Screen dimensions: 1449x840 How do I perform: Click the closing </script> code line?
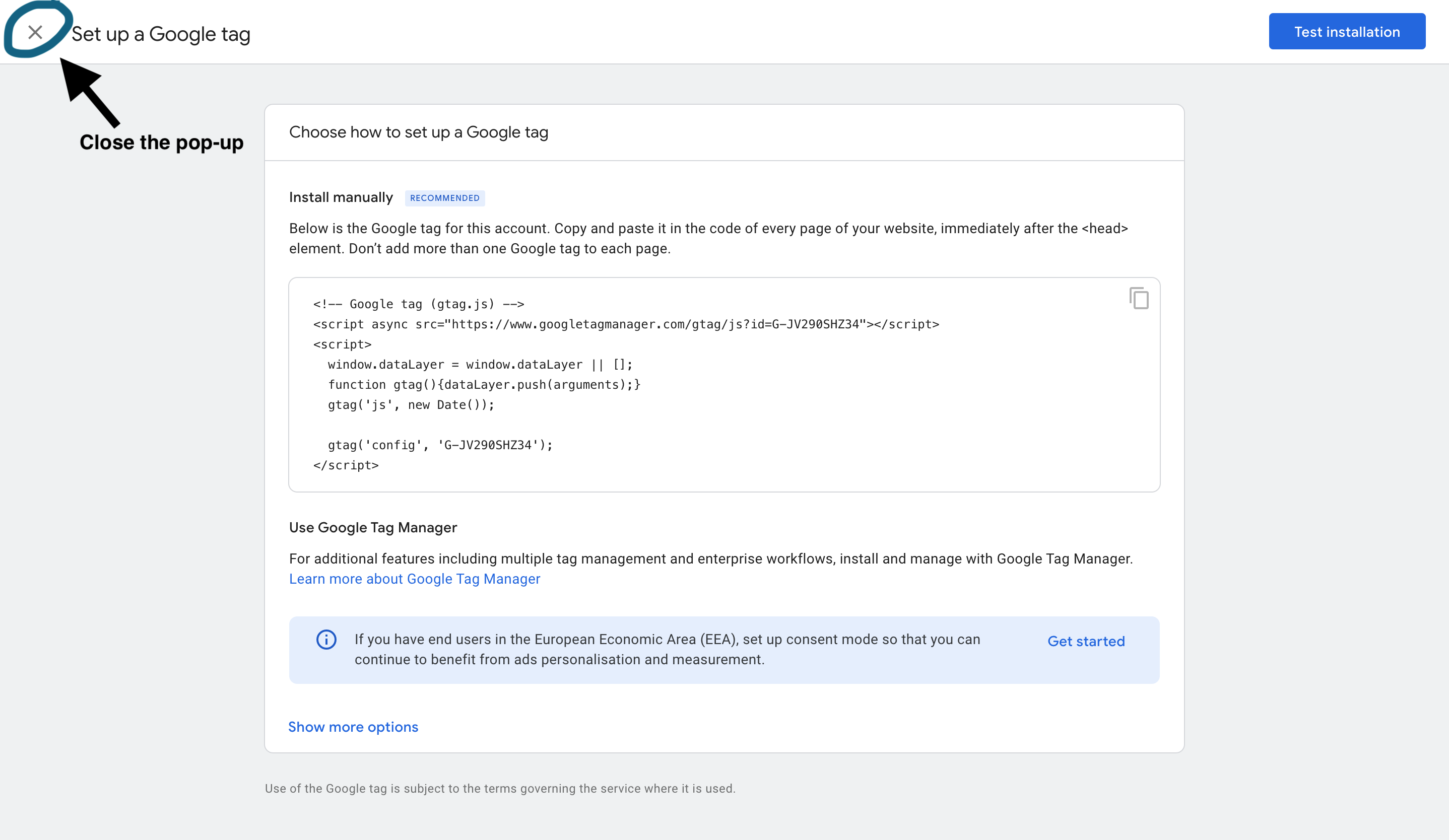click(x=346, y=465)
